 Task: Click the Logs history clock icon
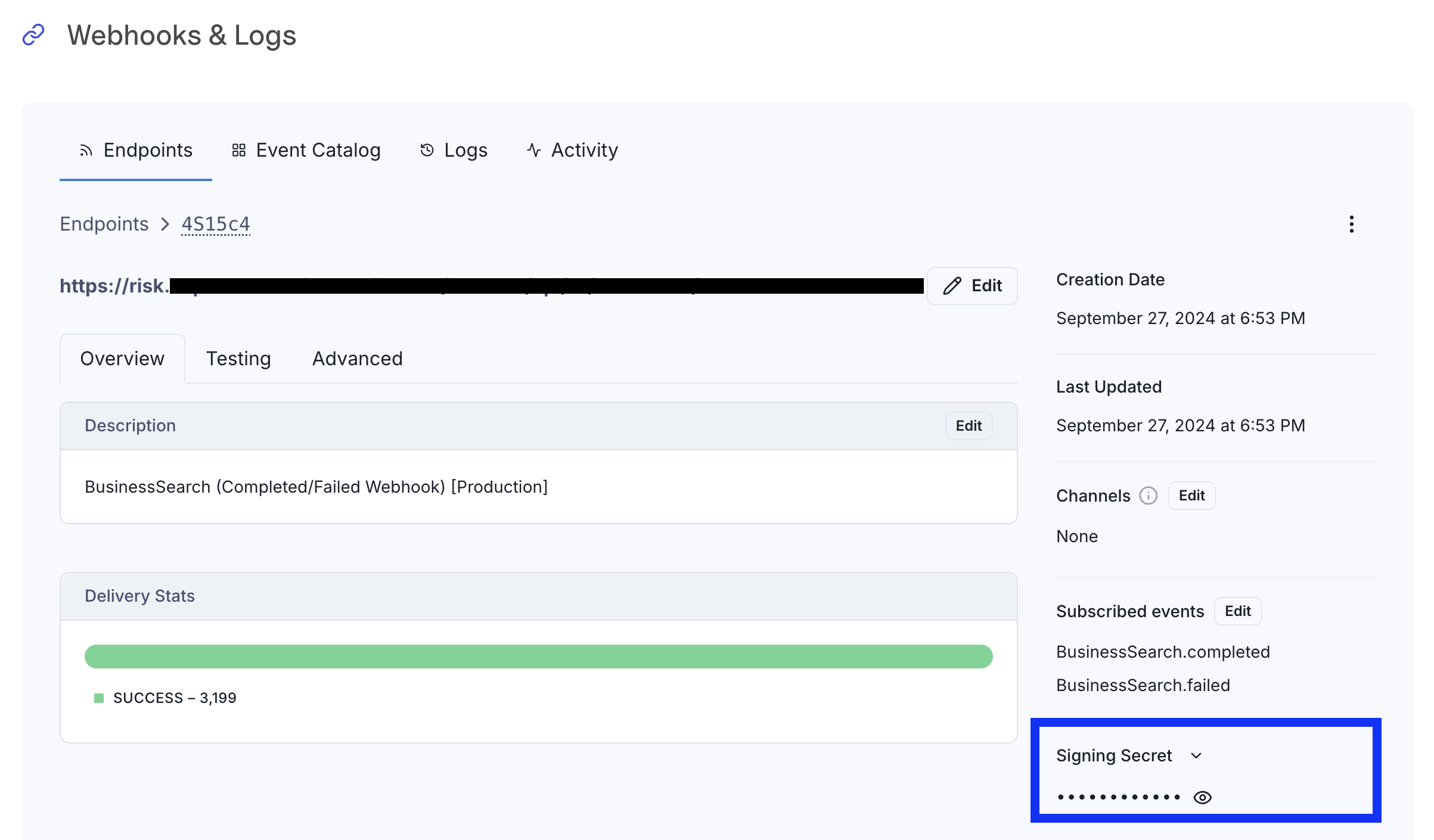[x=427, y=151]
